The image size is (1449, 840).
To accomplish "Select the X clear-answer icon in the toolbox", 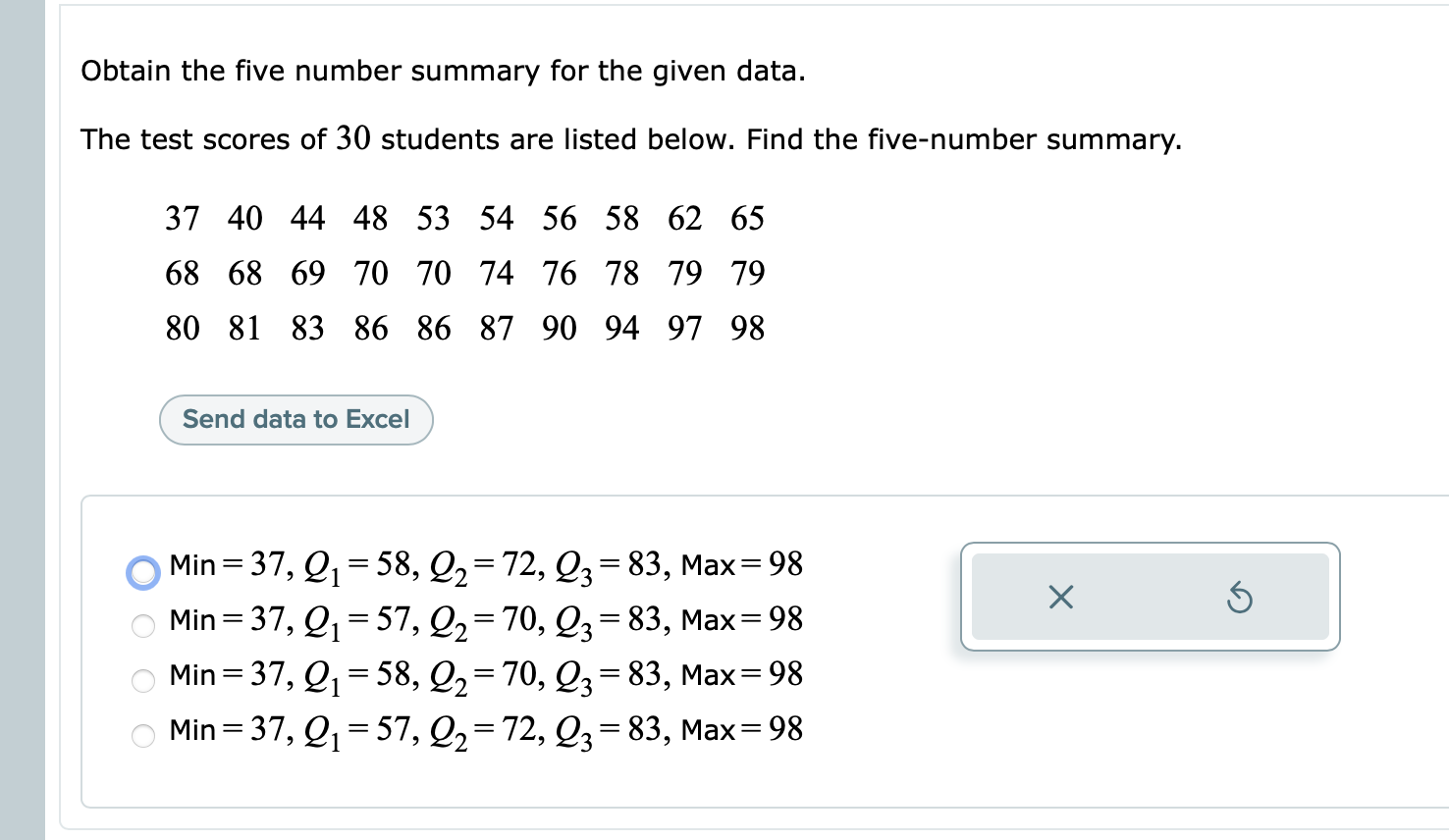I will [1059, 598].
